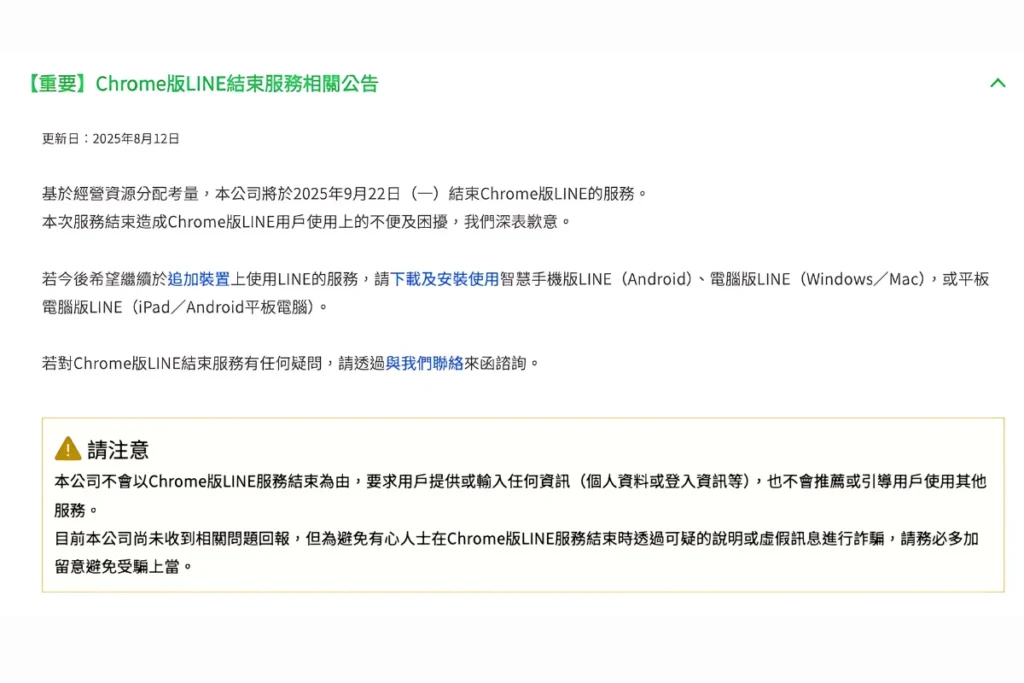Click the paragraph starting 目前本公司尚未收到
This screenshot has width=1024, height=683.
pos(517,552)
